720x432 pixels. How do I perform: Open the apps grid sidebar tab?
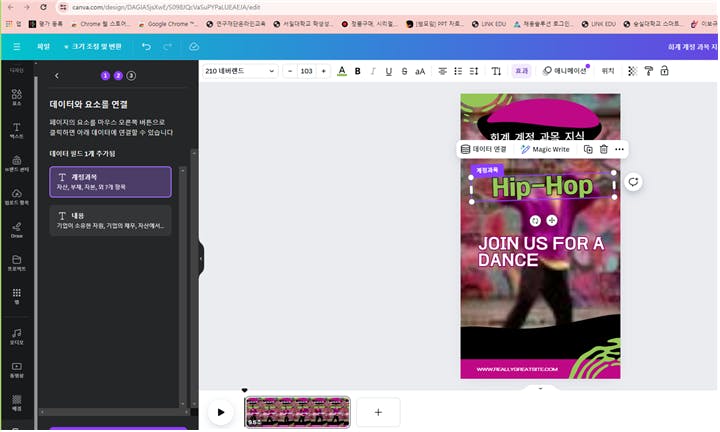click(17, 296)
